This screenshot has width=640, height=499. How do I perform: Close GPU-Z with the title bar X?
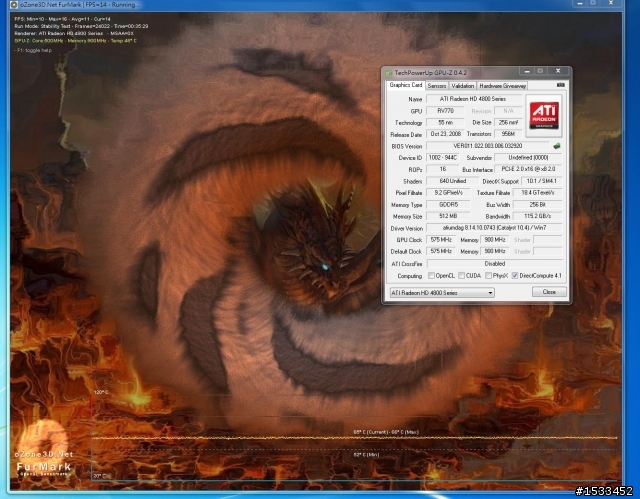click(x=558, y=71)
